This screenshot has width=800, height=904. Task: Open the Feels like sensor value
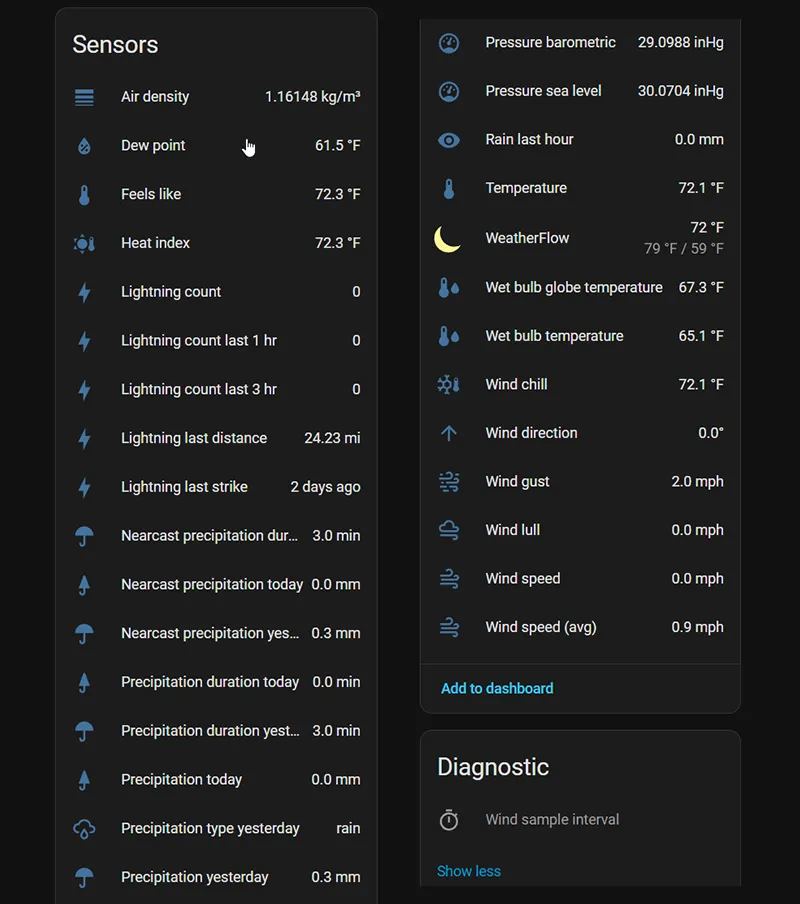[x=337, y=194]
